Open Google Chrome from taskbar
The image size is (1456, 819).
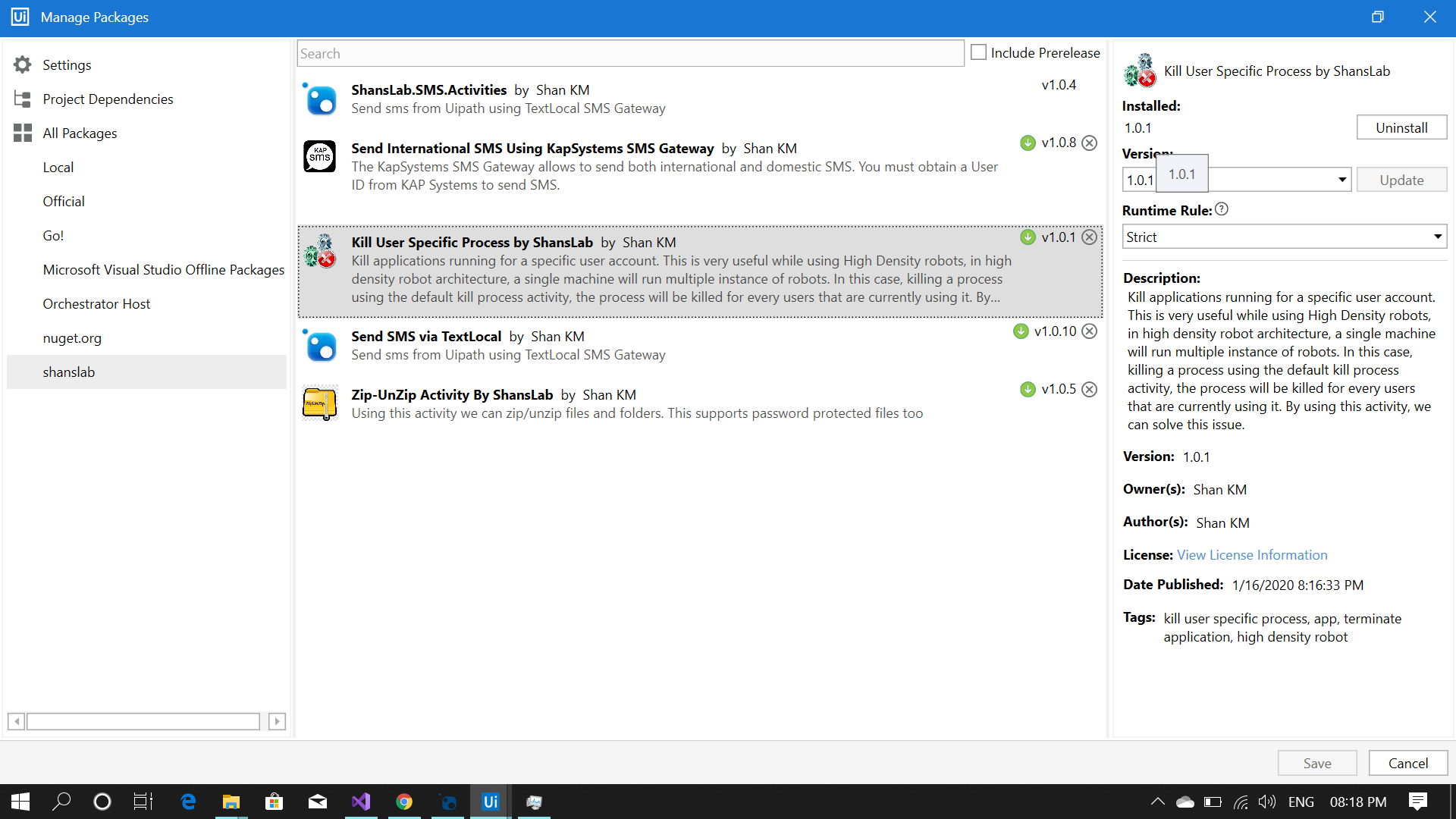pos(404,802)
